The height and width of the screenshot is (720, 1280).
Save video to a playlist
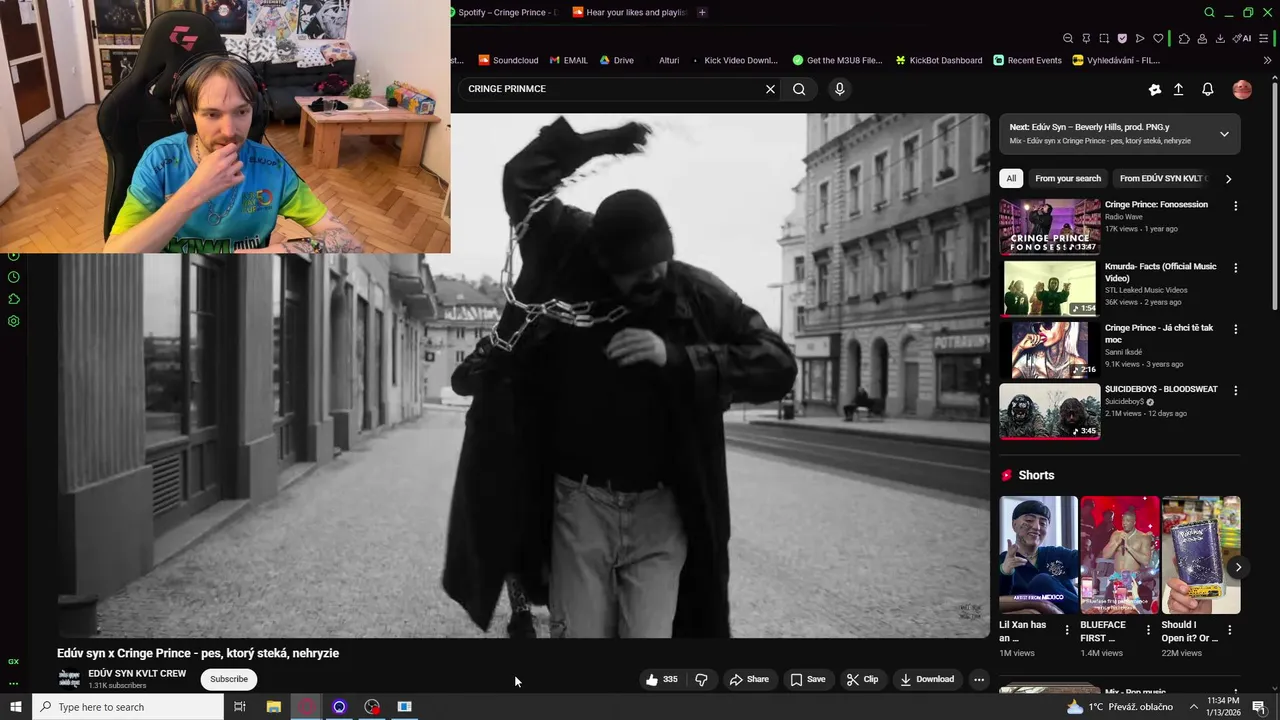pyautogui.click(x=808, y=679)
